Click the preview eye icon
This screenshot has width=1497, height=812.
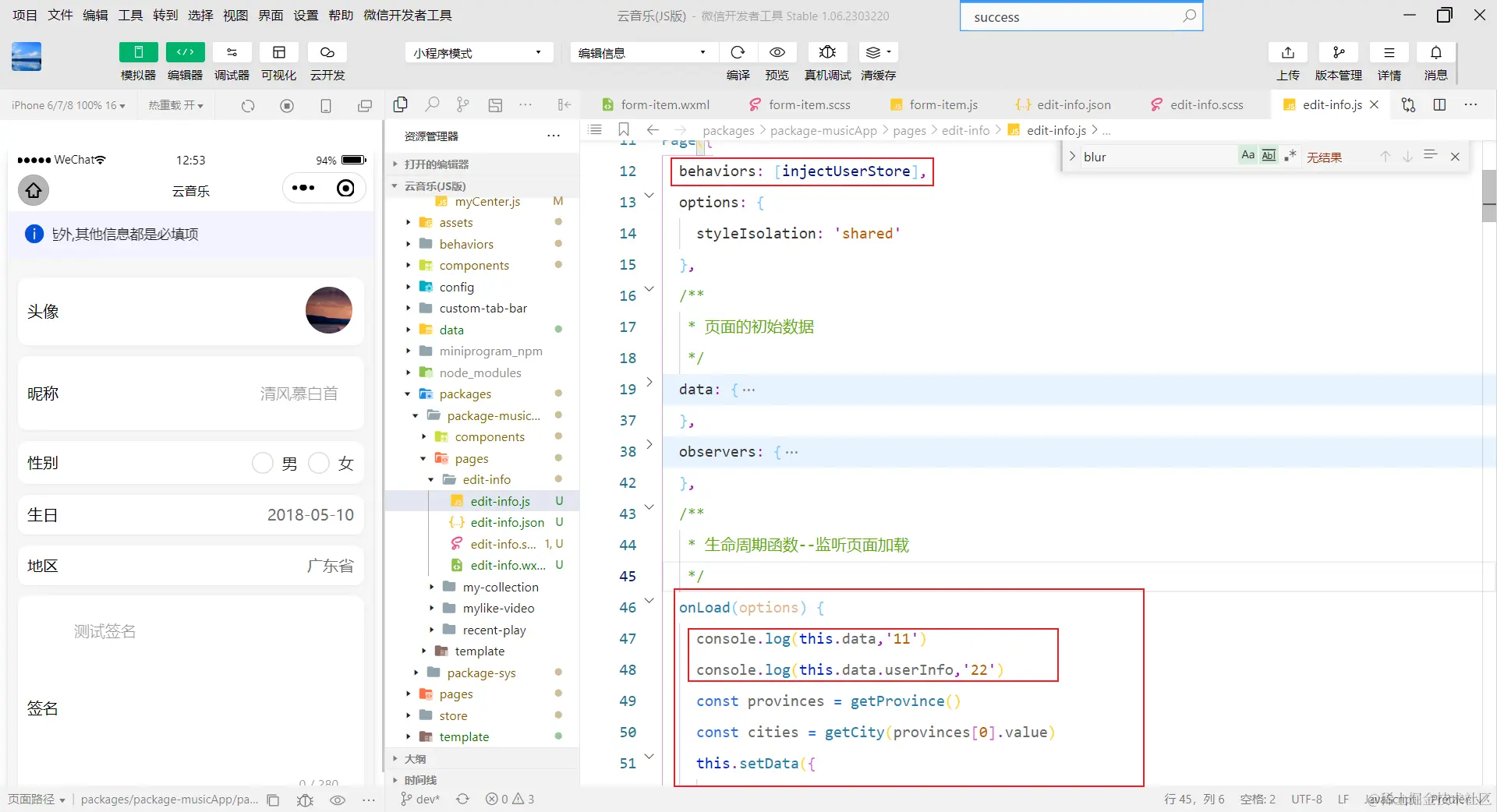[777, 52]
